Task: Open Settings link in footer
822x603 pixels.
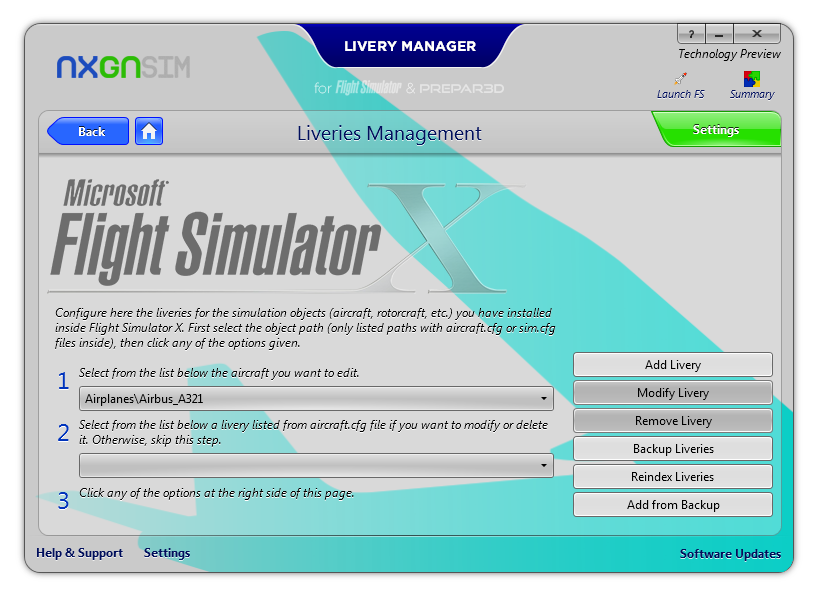Action: pos(167,553)
